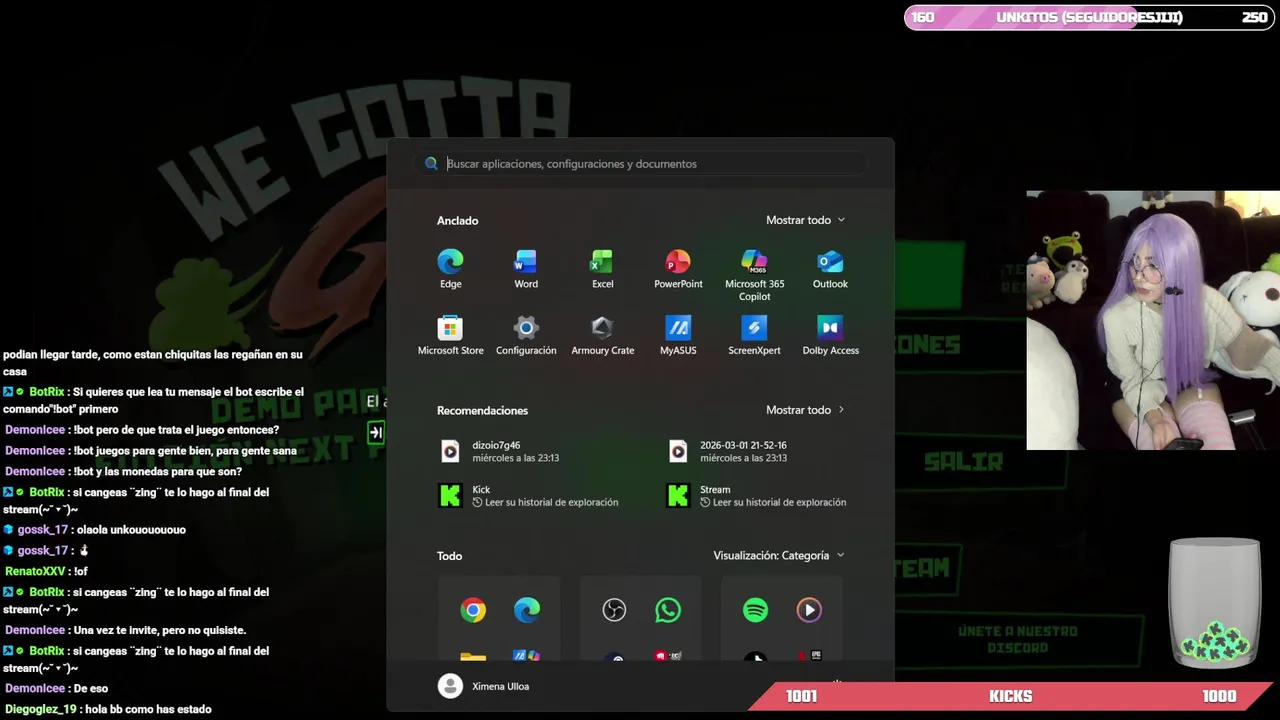Open Outlook from pinned apps
This screenshot has width=1280, height=720.
pos(830,269)
